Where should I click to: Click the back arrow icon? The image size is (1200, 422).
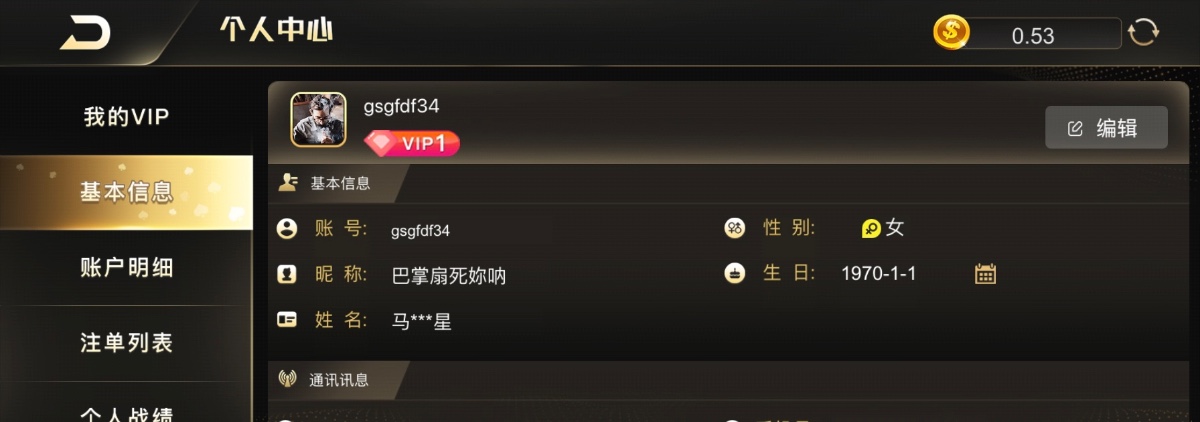pos(85,33)
